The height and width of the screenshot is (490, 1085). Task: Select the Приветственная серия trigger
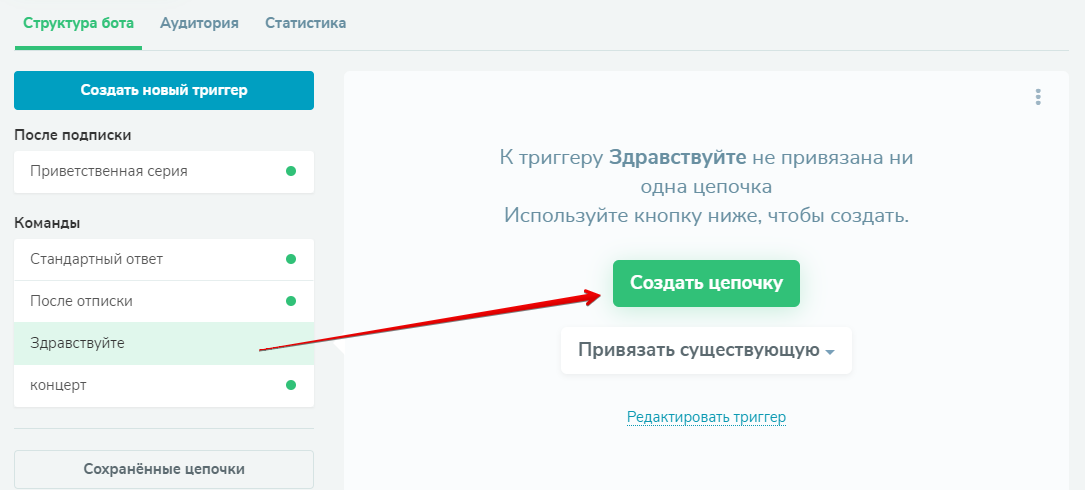click(164, 172)
